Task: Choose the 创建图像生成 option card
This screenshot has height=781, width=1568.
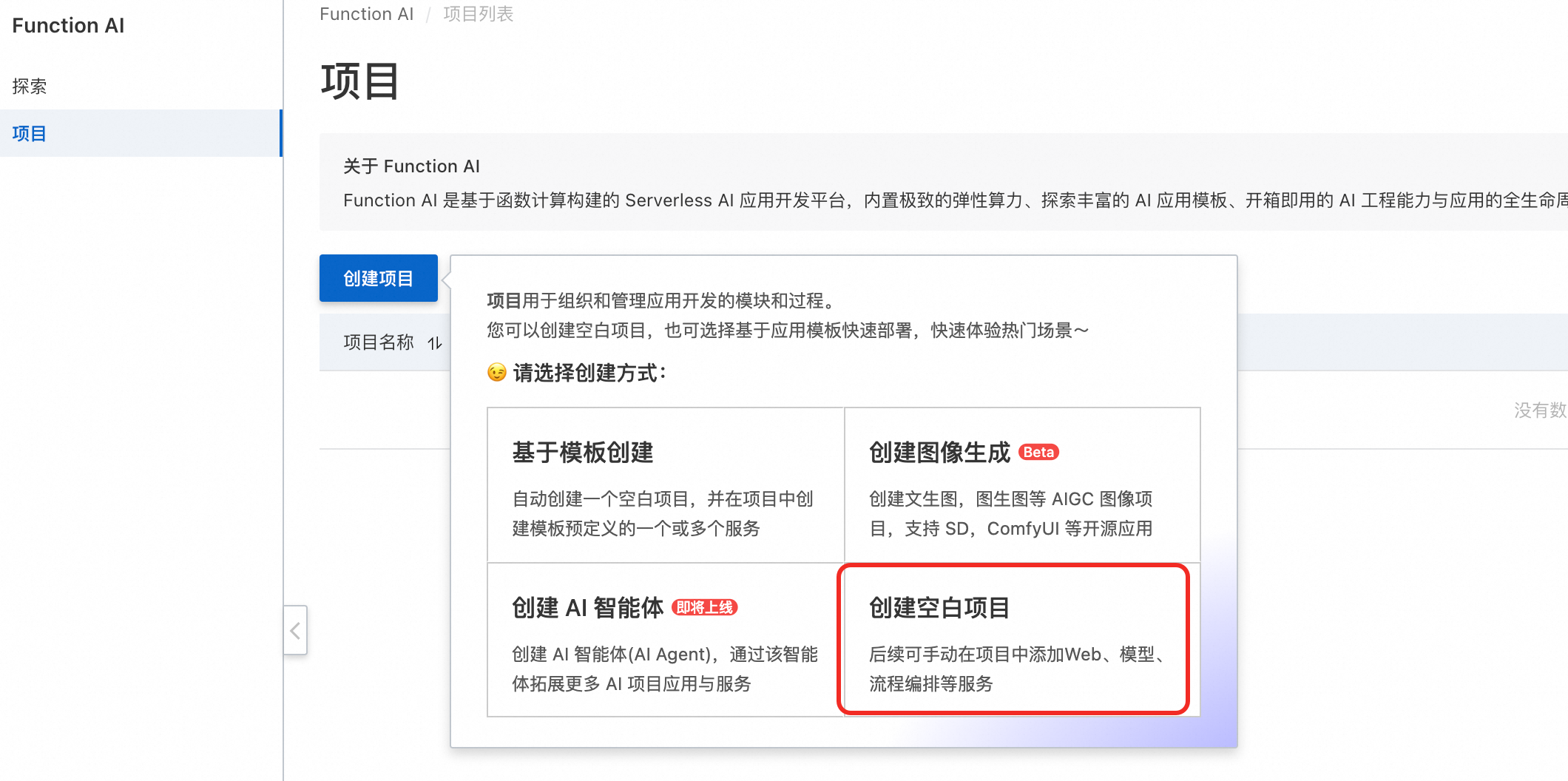Action: [x=1021, y=484]
